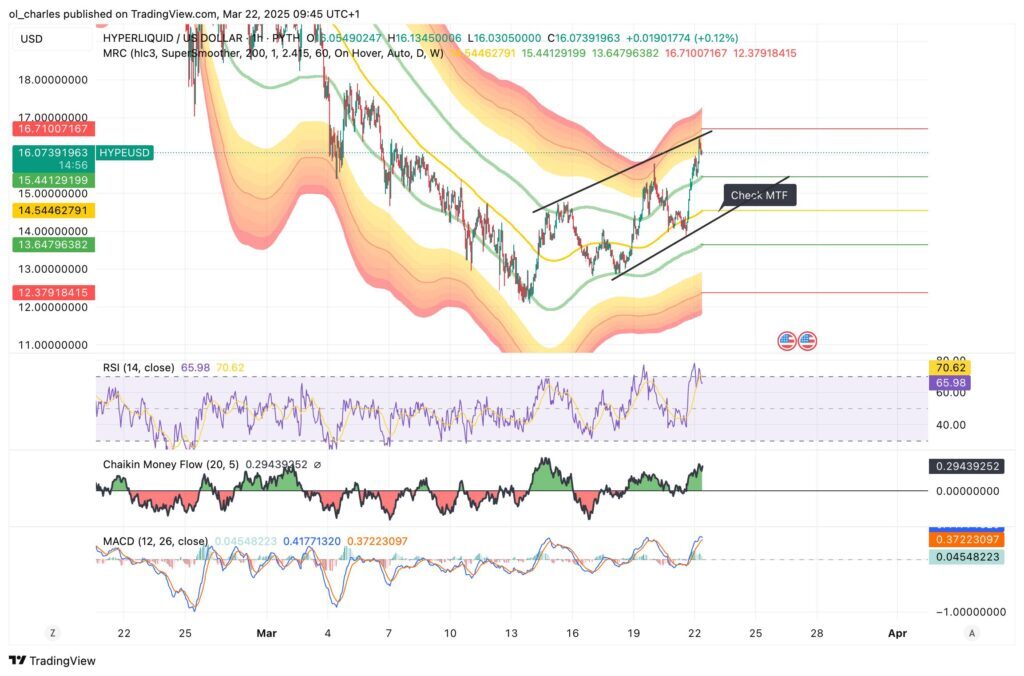
Task: Click the yellow 14.54462791 mean level label
Action: [53, 211]
